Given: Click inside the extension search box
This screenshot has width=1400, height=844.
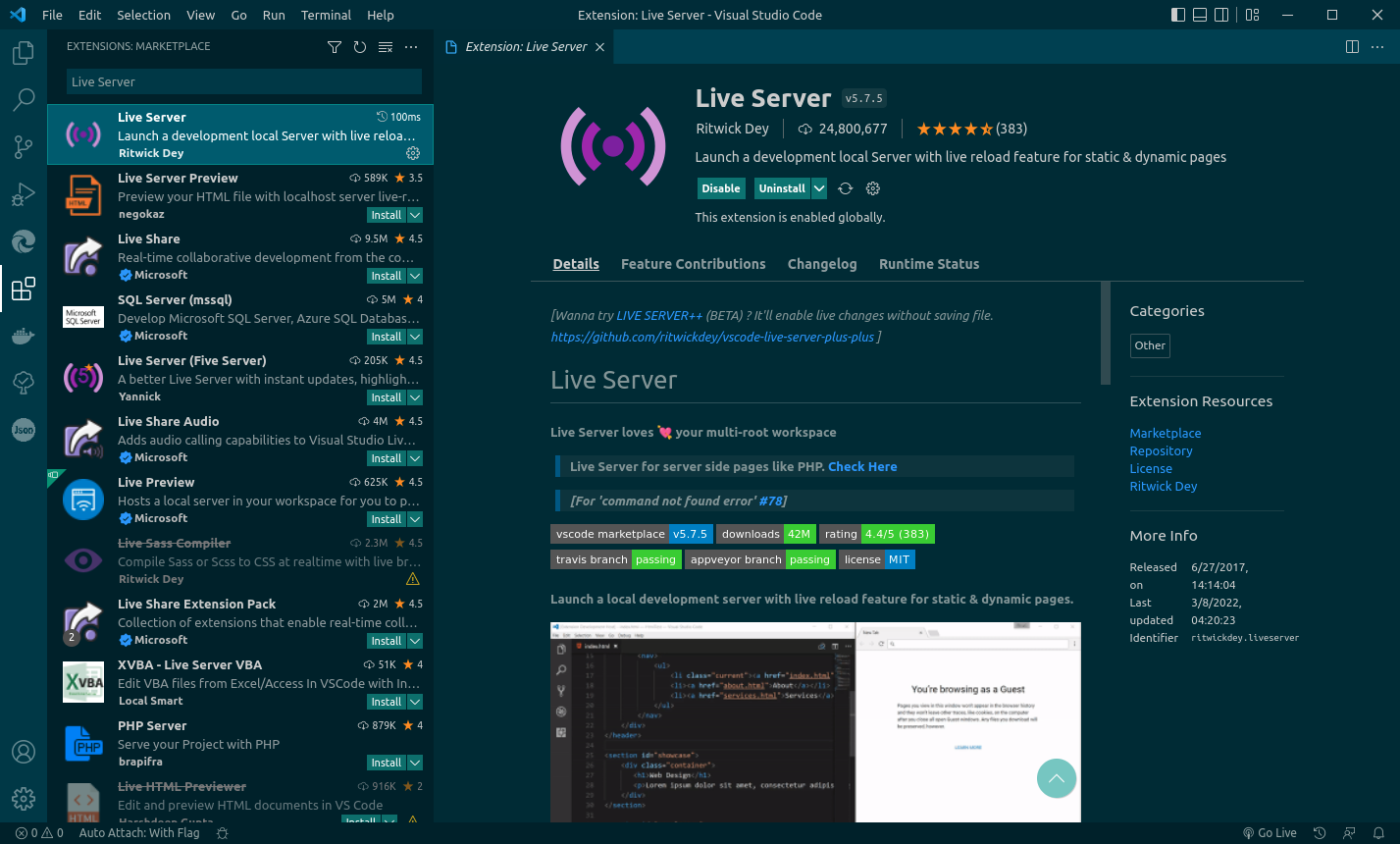Looking at the screenshot, I should click(x=240, y=81).
